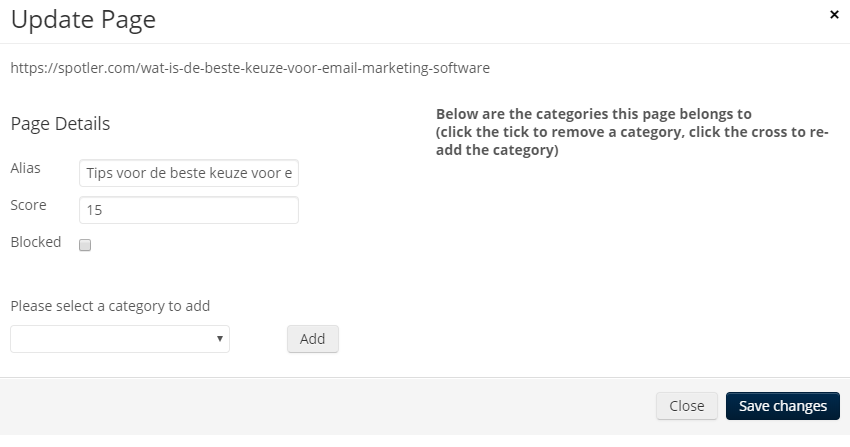Click the dropdown arrow of the category selector
This screenshot has height=447, width=850.
220,339
